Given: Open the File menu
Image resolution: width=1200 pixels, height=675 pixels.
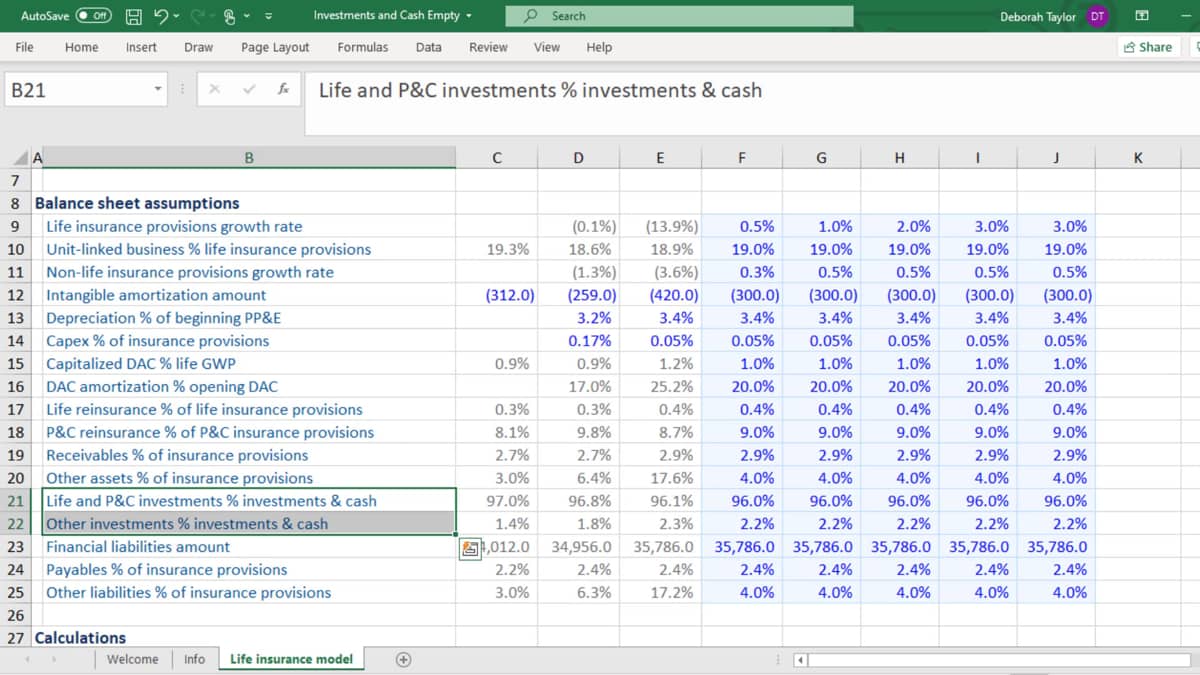Looking at the screenshot, I should (x=25, y=47).
